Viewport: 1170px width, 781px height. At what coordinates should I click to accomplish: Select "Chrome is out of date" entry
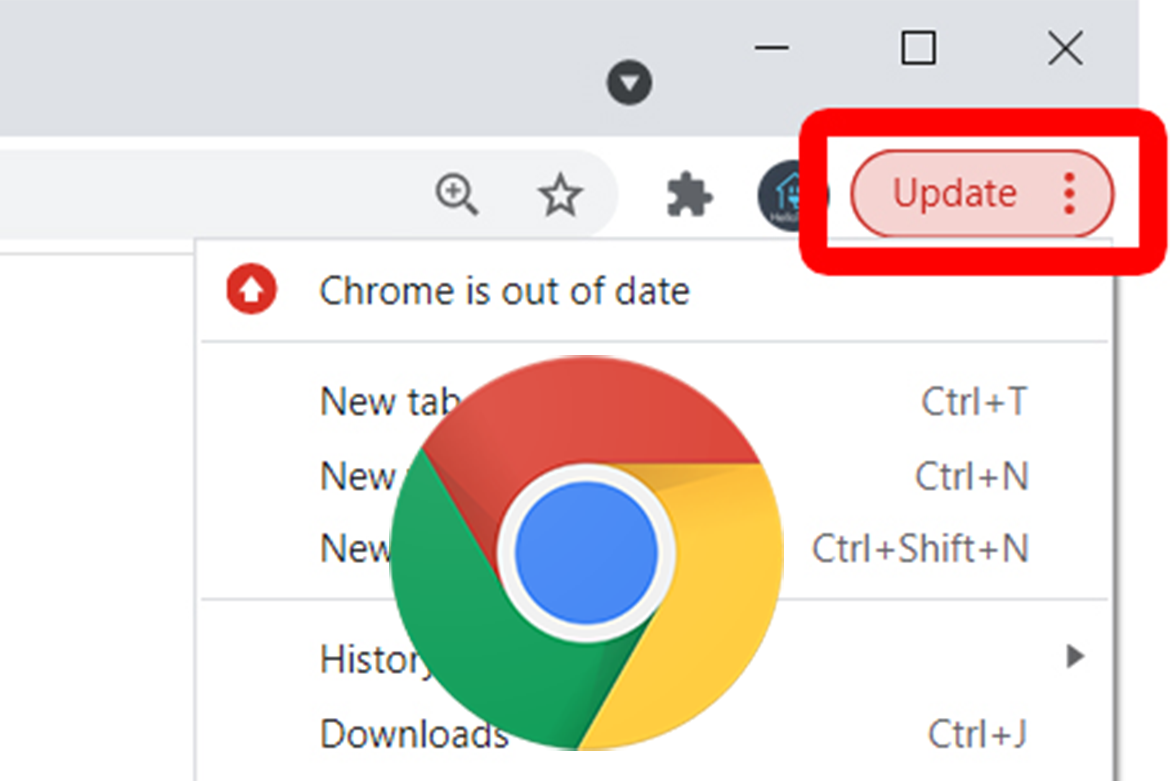pyautogui.click(x=504, y=291)
